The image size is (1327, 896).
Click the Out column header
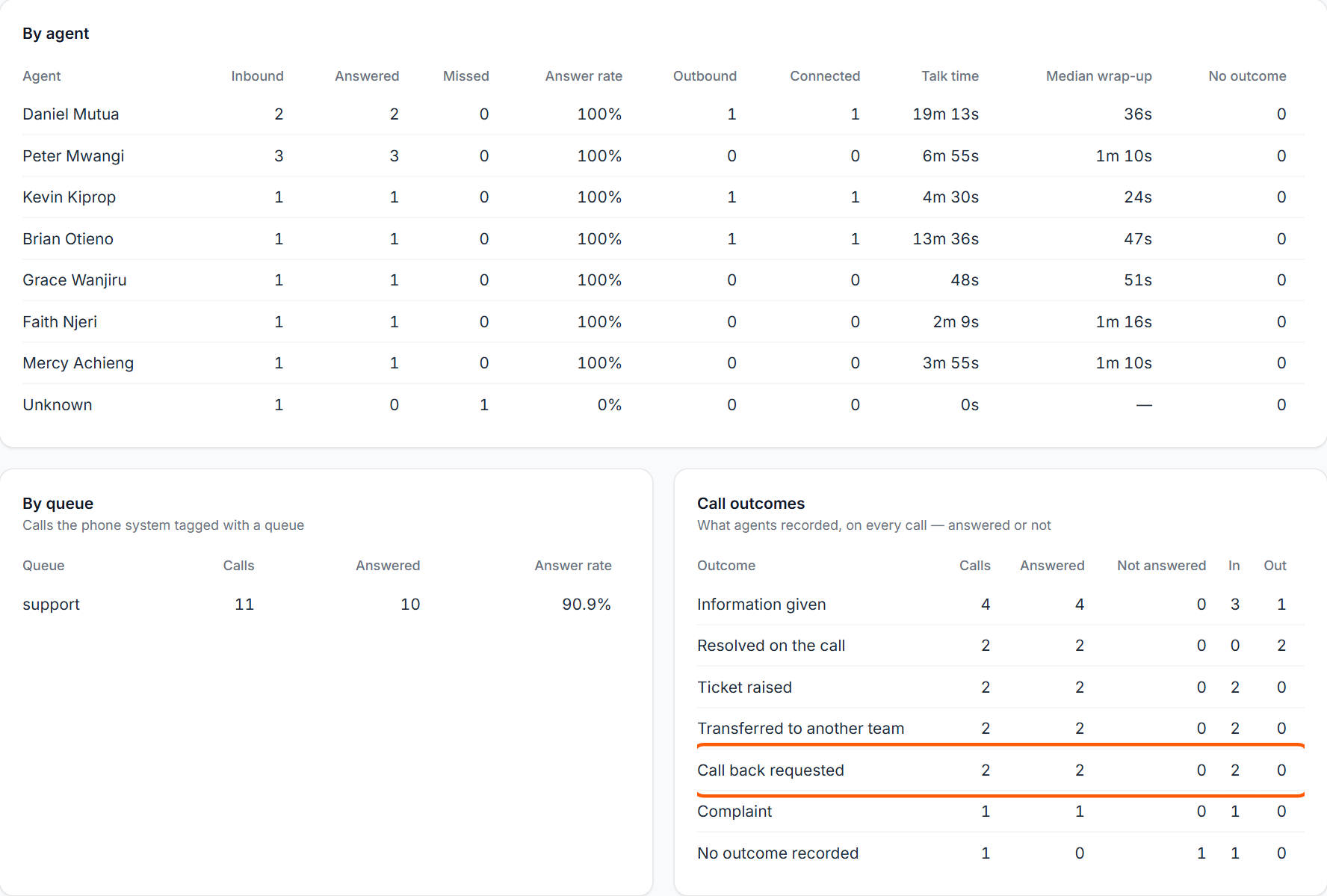click(x=1275, y=566)
